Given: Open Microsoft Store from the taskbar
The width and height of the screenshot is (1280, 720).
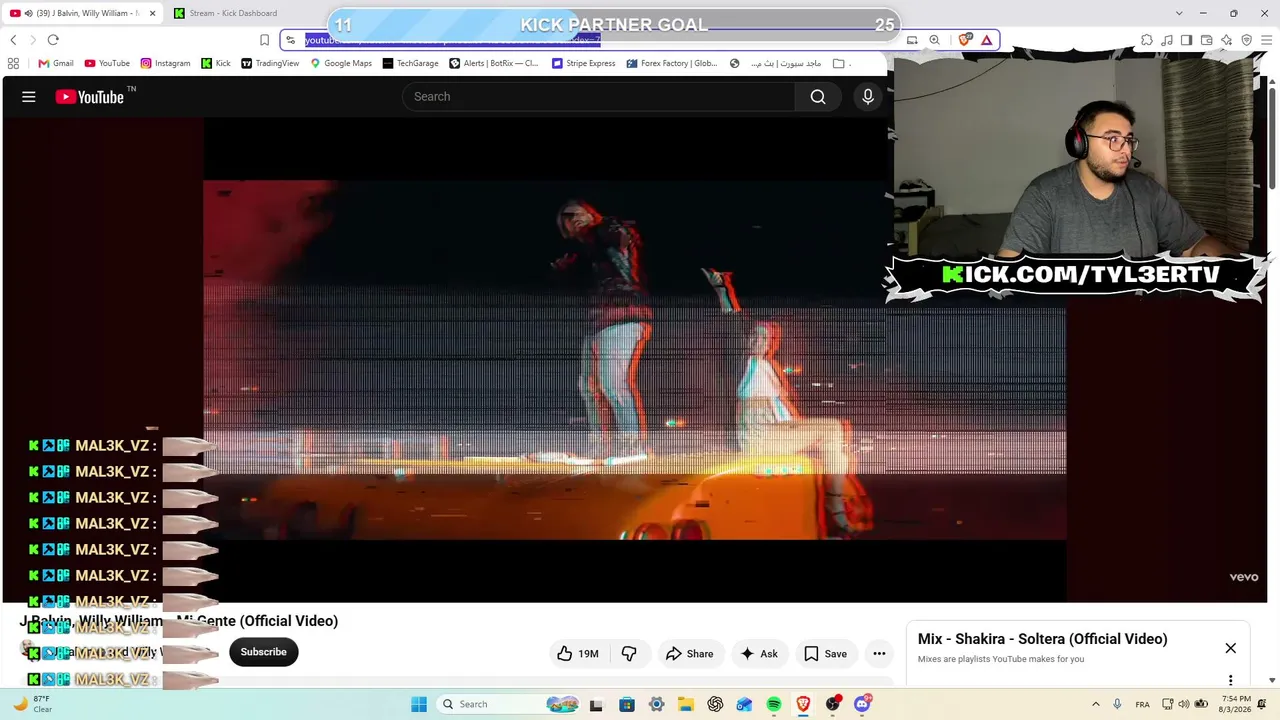Looking at the screenshot, I should 627,704.
